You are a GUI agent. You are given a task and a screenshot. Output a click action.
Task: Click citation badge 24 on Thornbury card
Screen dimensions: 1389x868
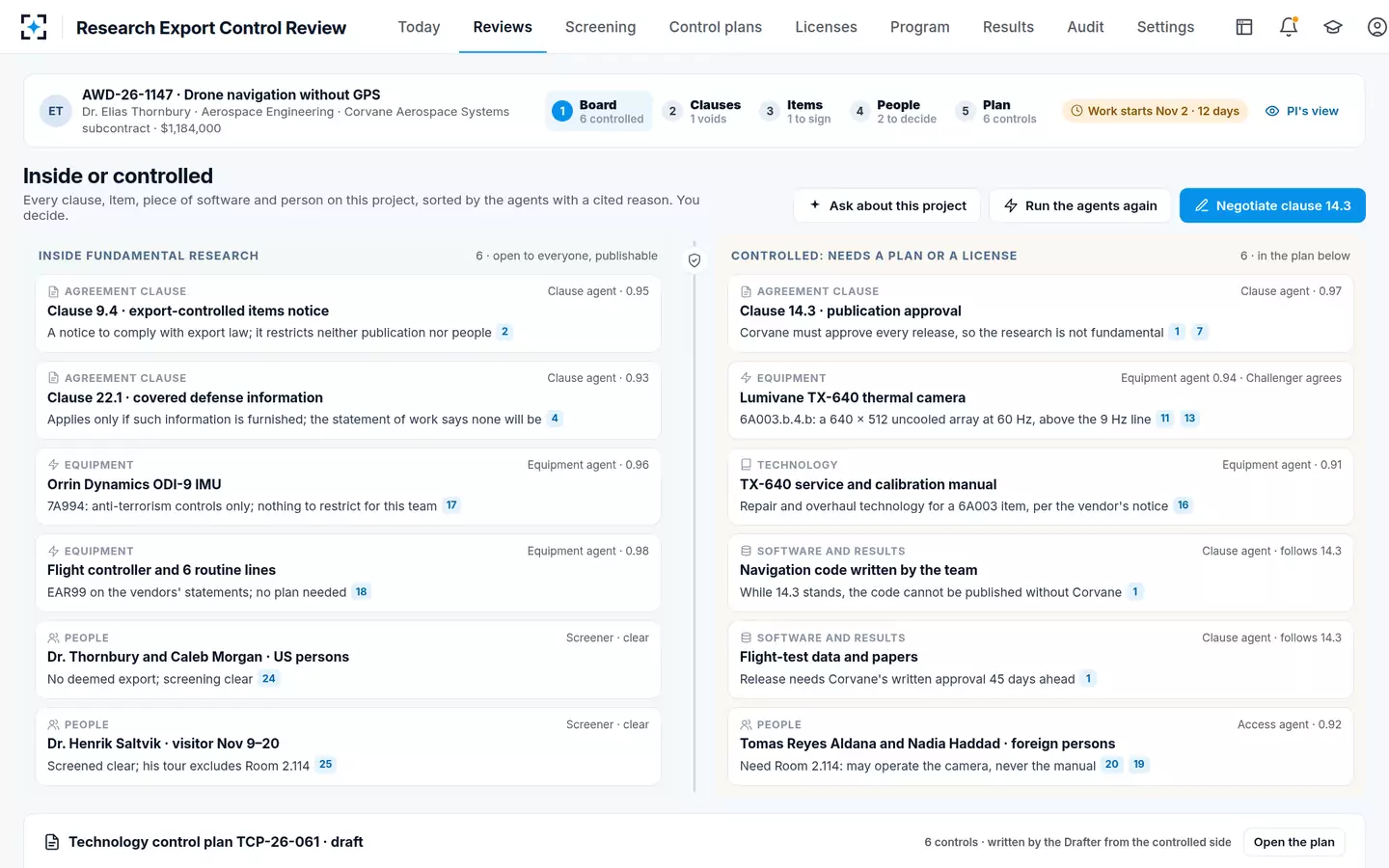[269, 679]
